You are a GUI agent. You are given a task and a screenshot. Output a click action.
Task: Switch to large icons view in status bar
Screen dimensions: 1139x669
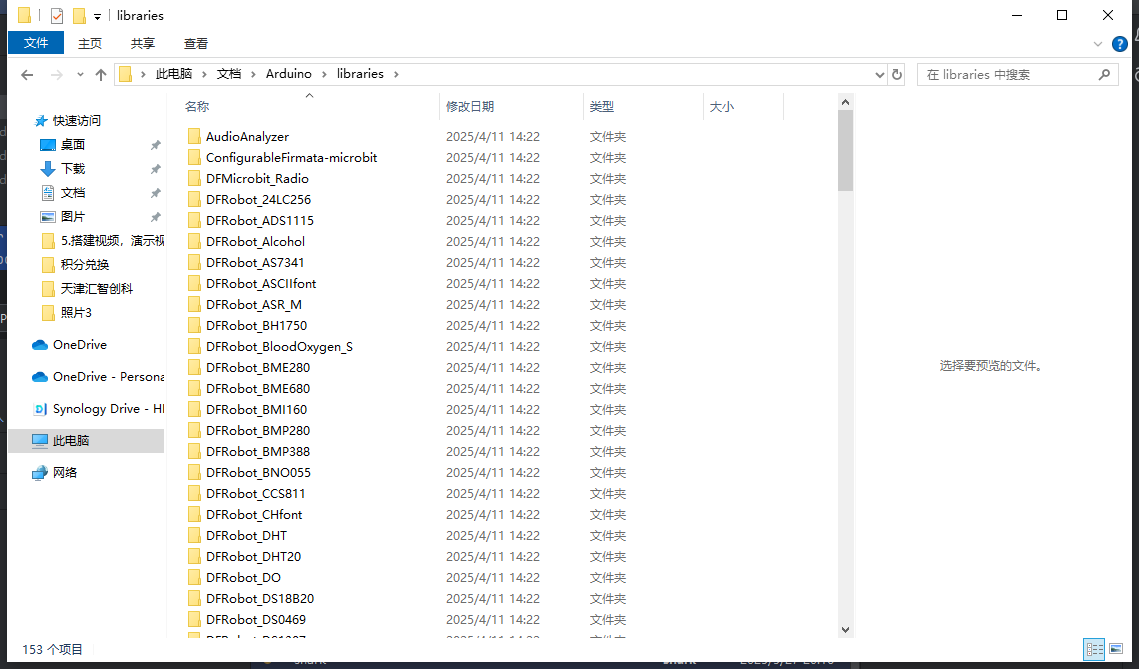click(x=1116, y=649)
